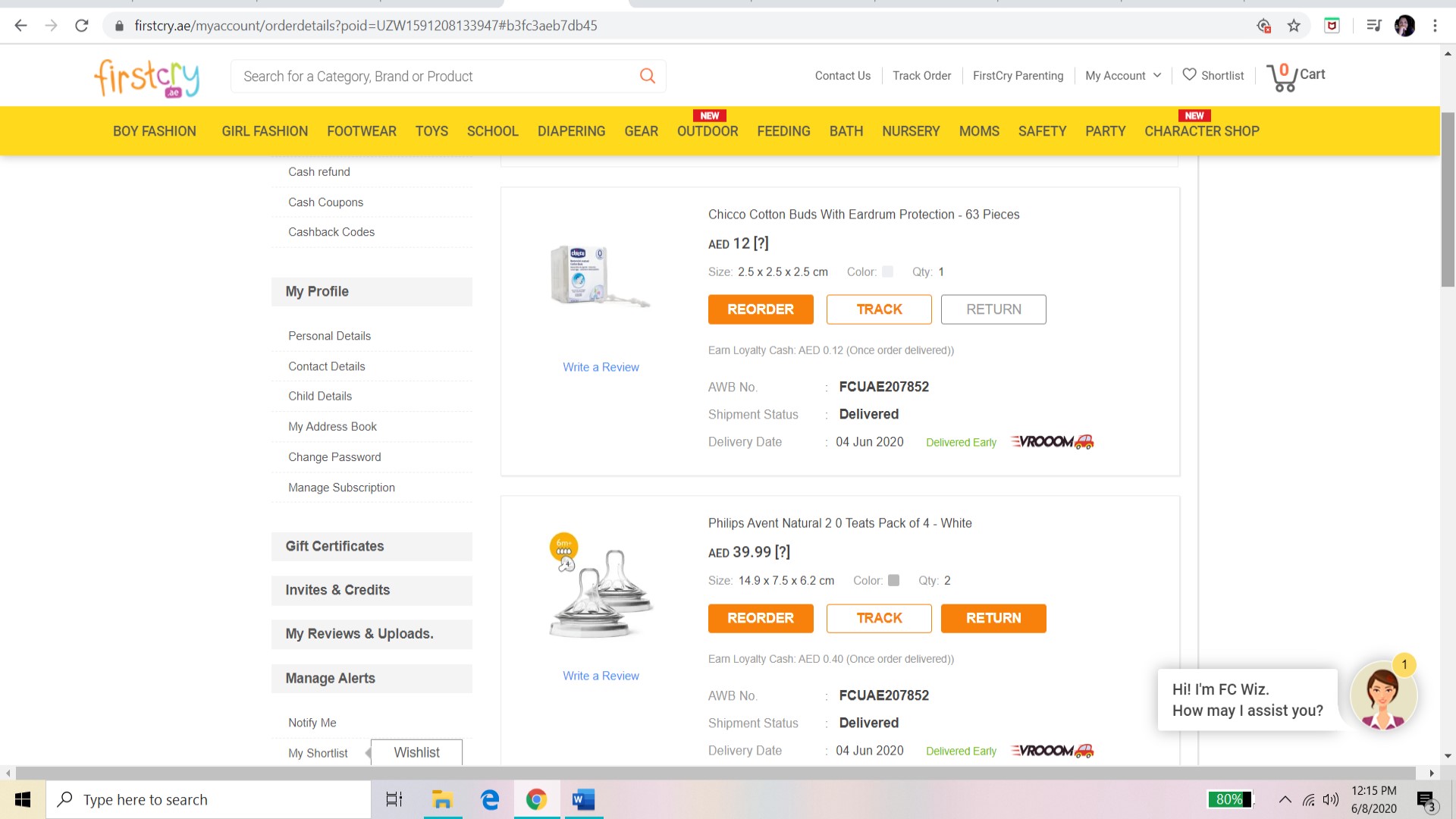Click the FirstCry logo
Viewport: 1456px width, 819px height.
(147, 78)
